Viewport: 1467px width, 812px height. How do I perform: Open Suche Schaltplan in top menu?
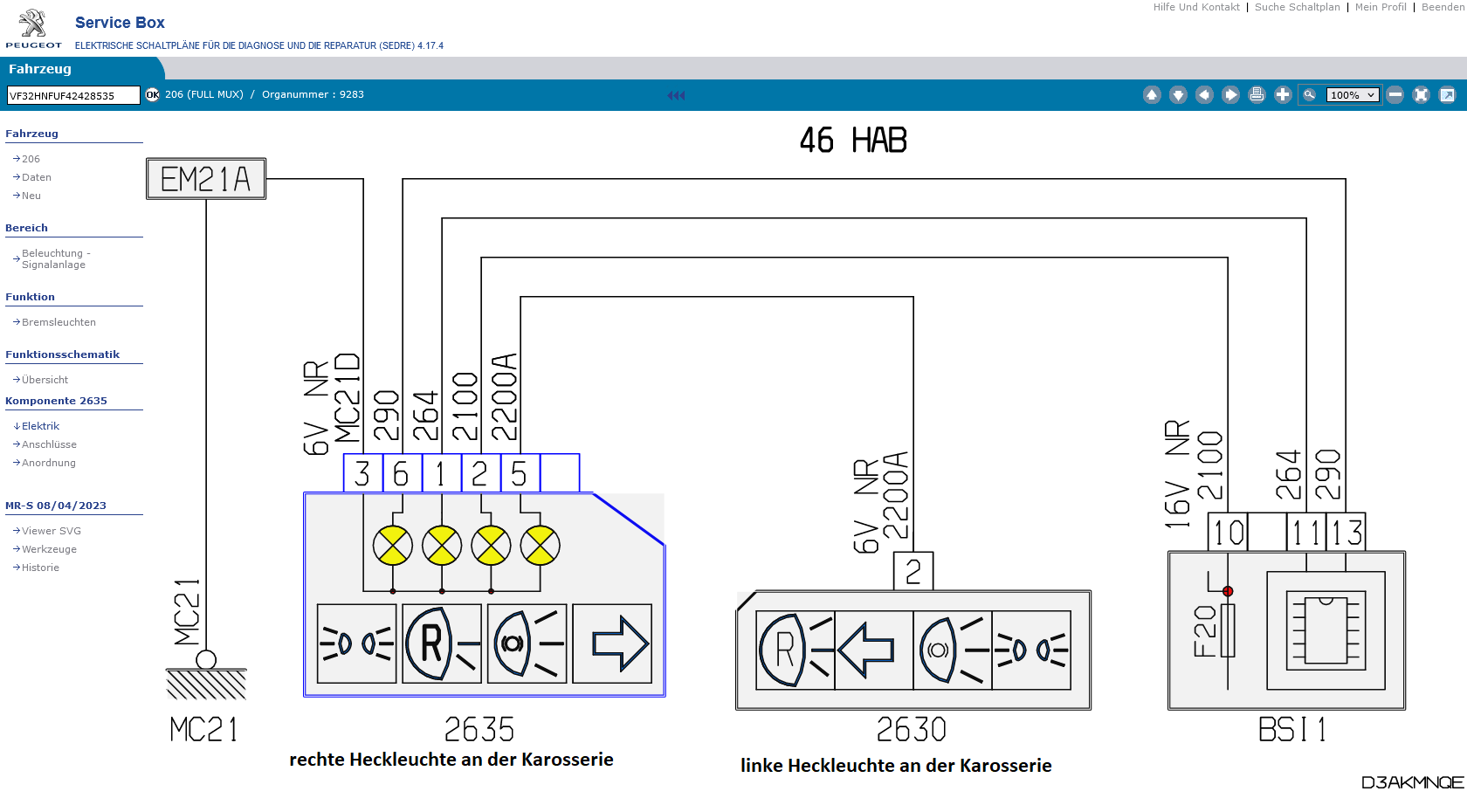pyautogui.click(x=1297, y=7)
